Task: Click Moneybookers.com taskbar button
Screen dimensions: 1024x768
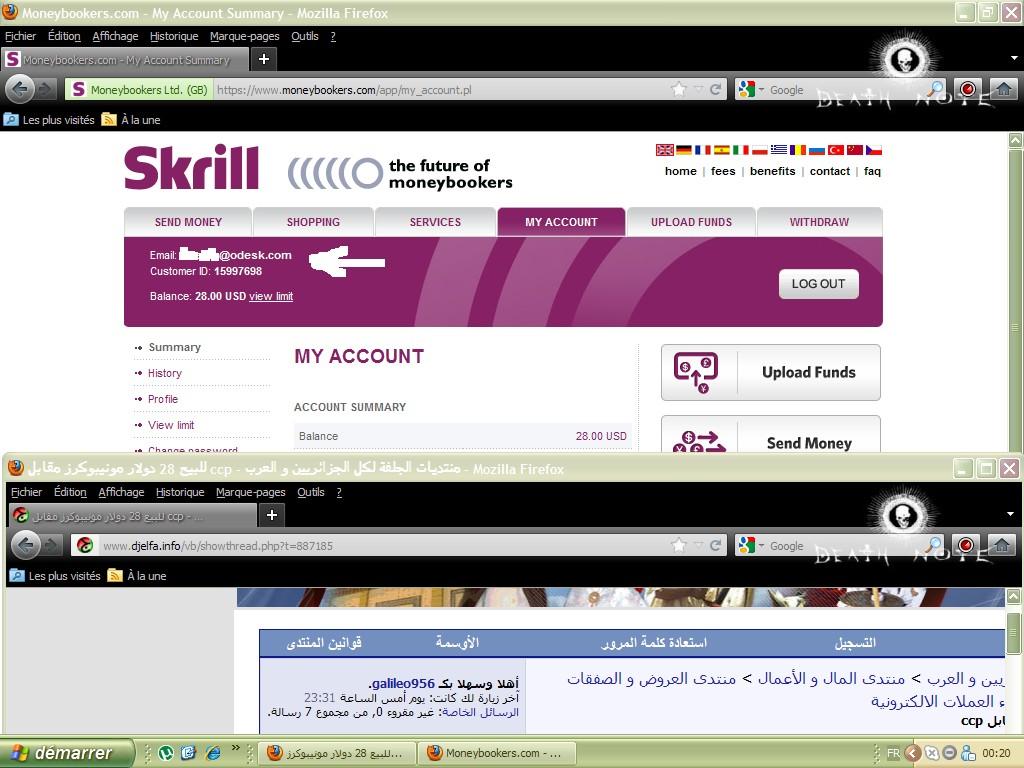Action: pyautogui.click(x=496, y=753)
